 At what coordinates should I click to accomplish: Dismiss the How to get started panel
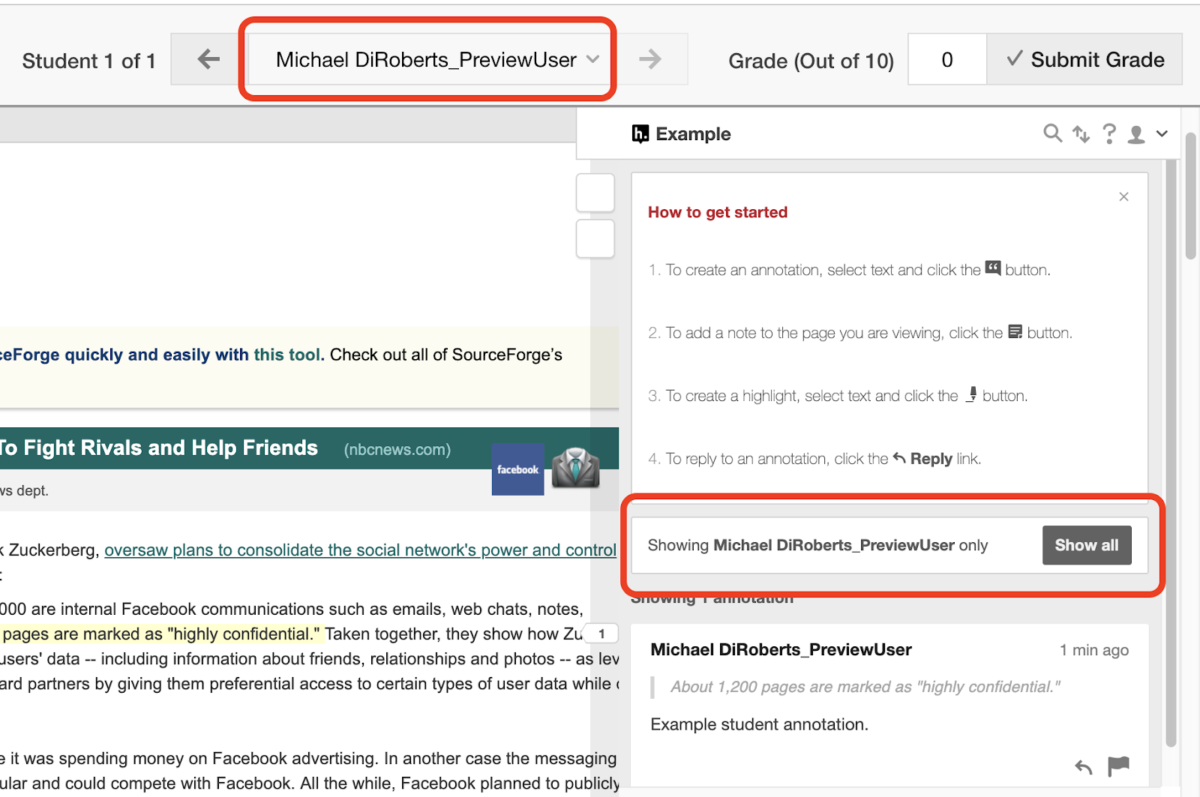[1123, 196]
